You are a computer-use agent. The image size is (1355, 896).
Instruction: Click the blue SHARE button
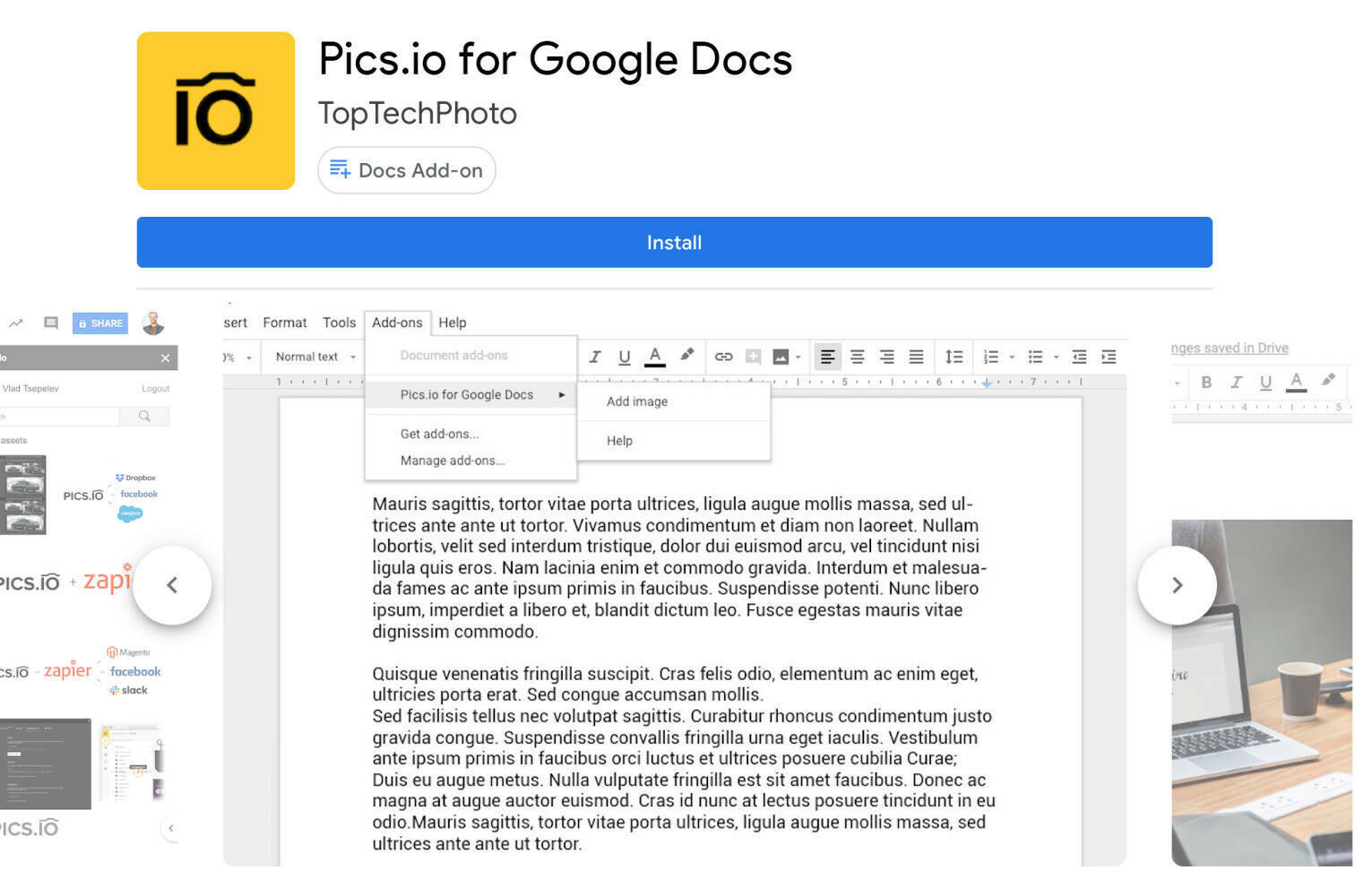point(99,323)
